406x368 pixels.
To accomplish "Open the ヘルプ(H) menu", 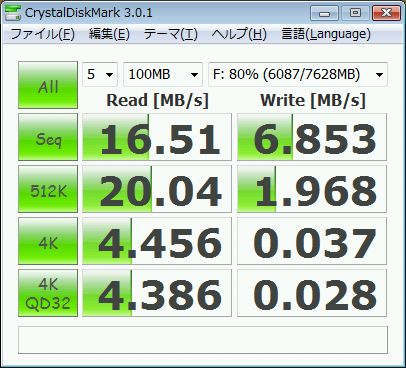I will pos(239,34).
